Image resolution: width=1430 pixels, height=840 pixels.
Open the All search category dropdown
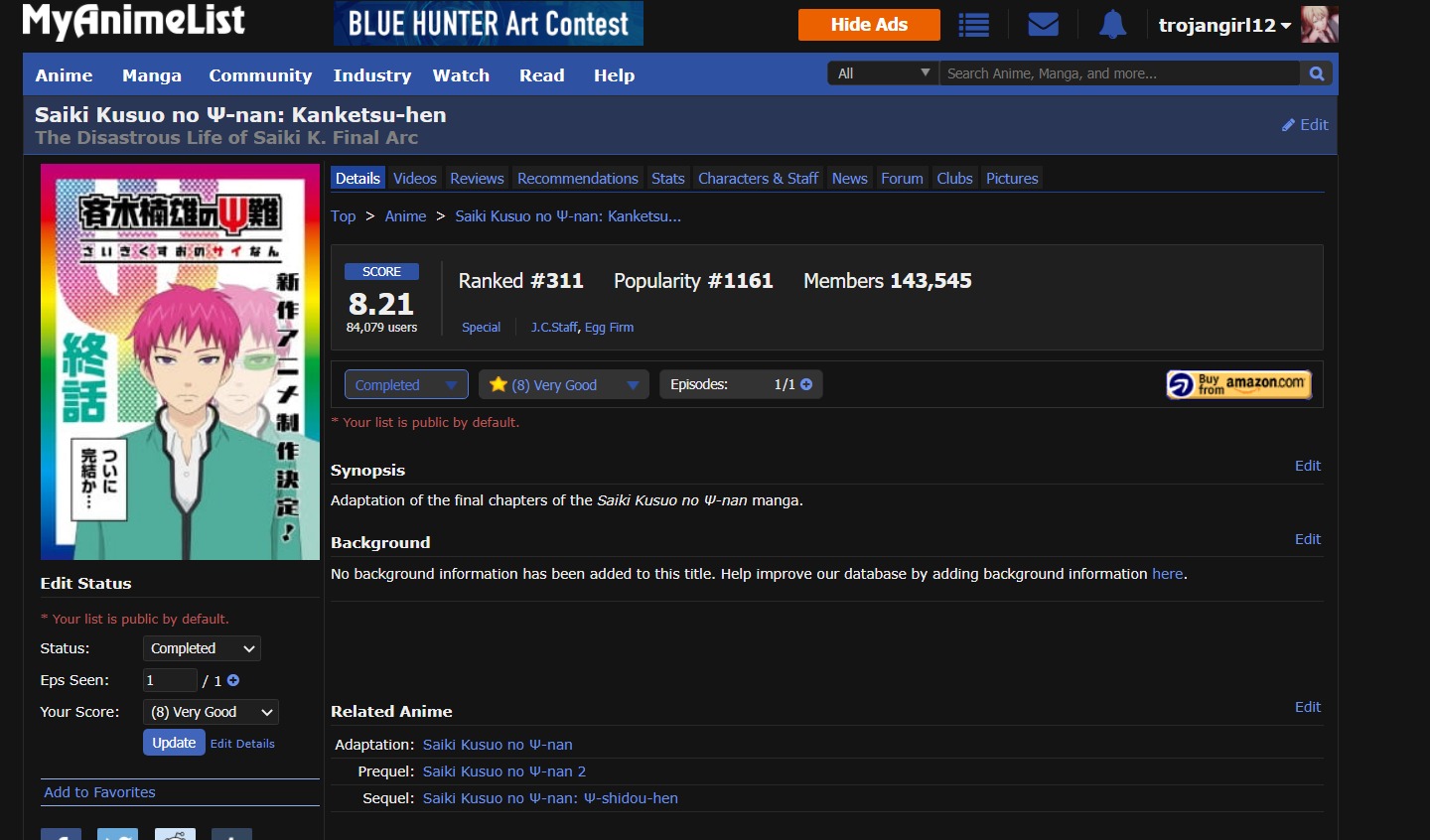pos(883,73)
